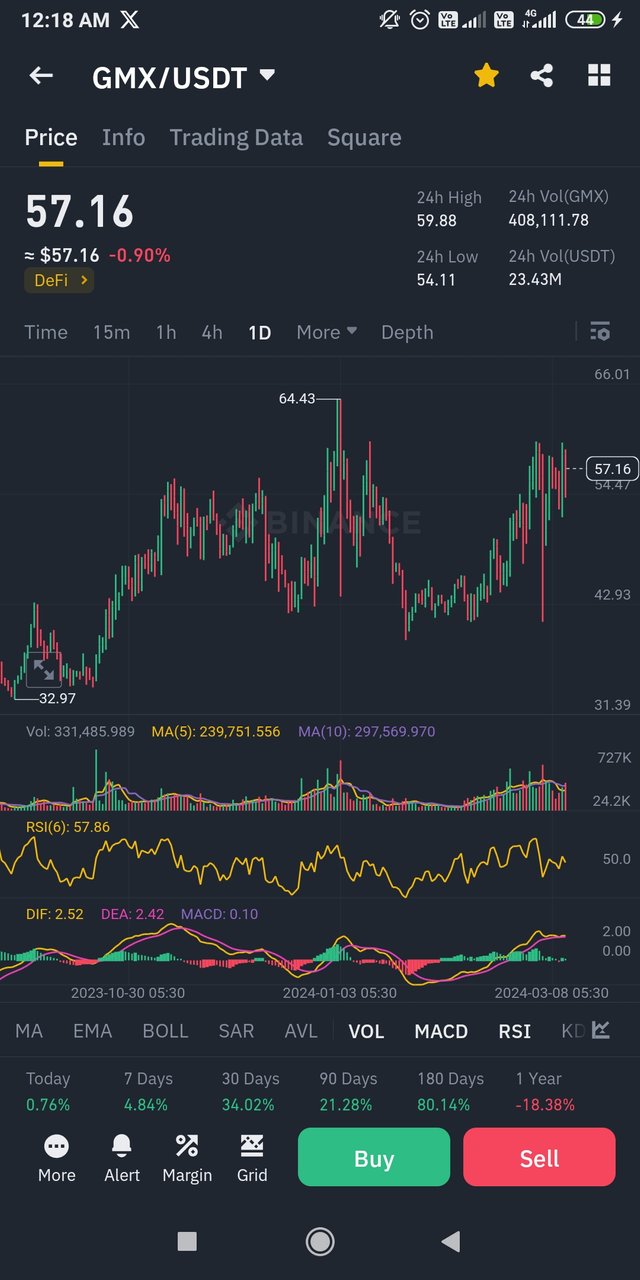Open the Depth chart view
Screen dimensions: 640x1280
(x=407, y=332)
